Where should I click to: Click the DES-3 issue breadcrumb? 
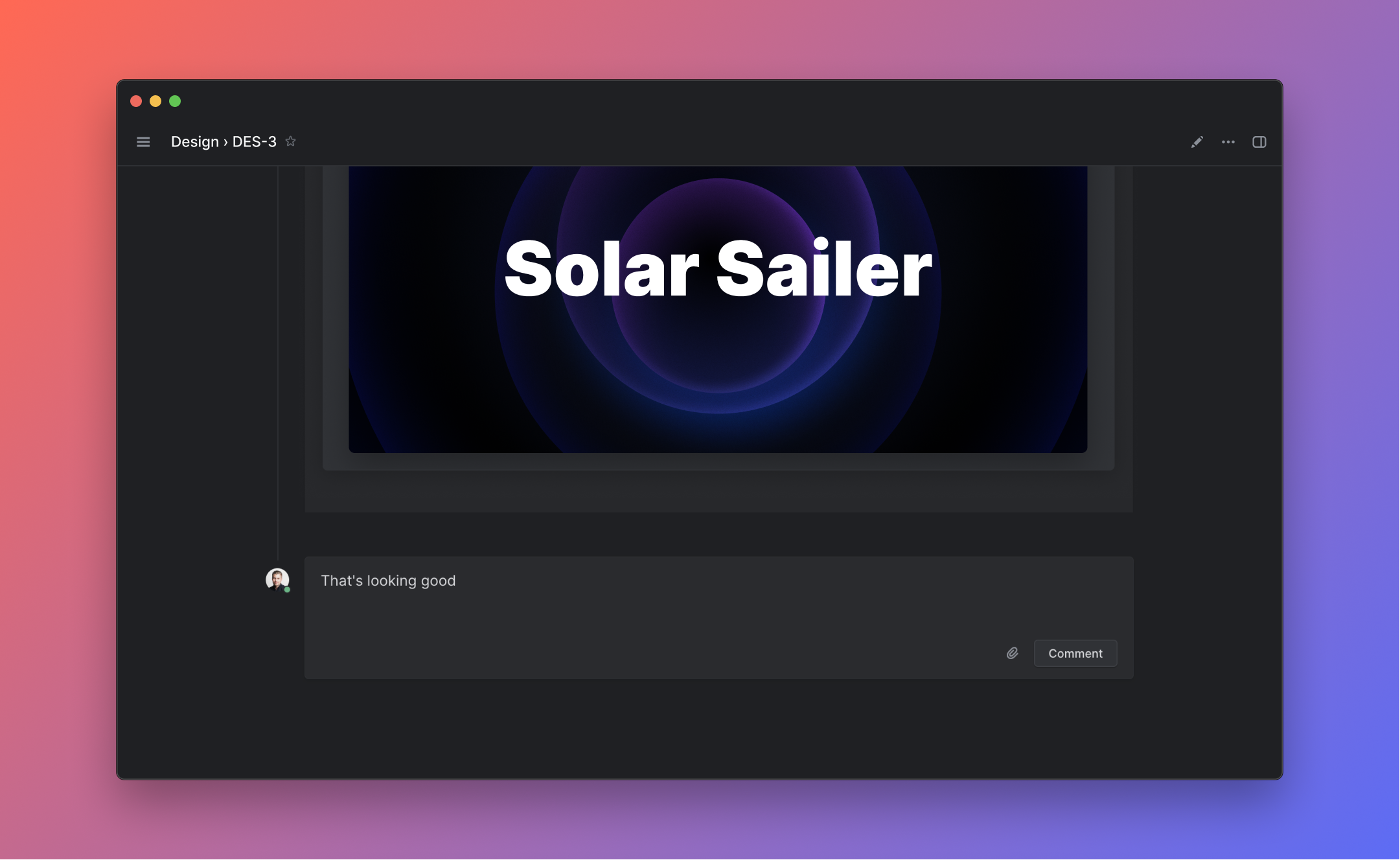(x=254, y=142)
